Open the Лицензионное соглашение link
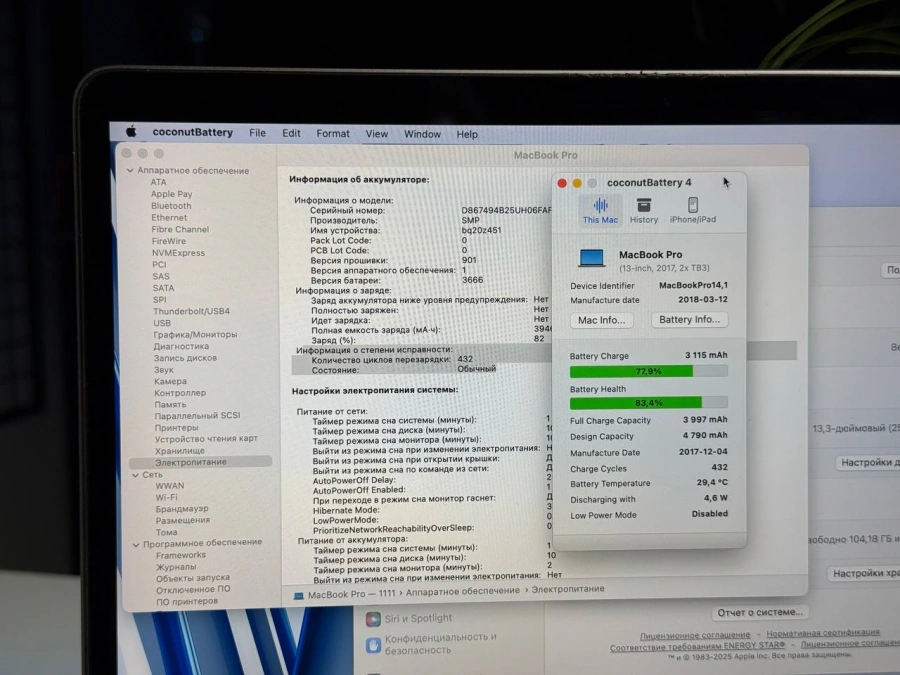This screenshot has height=675, width=900. click(695, 635)
